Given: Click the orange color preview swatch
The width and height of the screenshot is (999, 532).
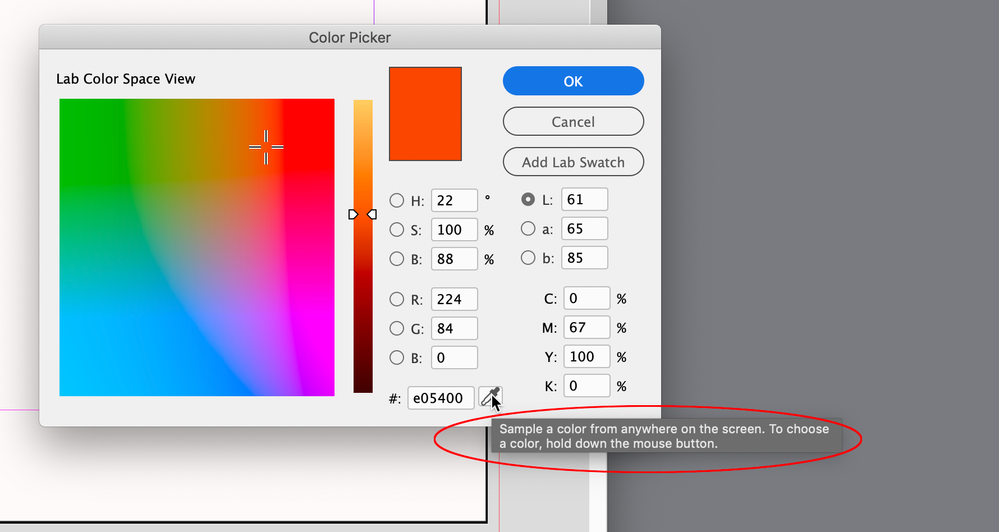Looking at the screenshot, I should tap(425, 113).
